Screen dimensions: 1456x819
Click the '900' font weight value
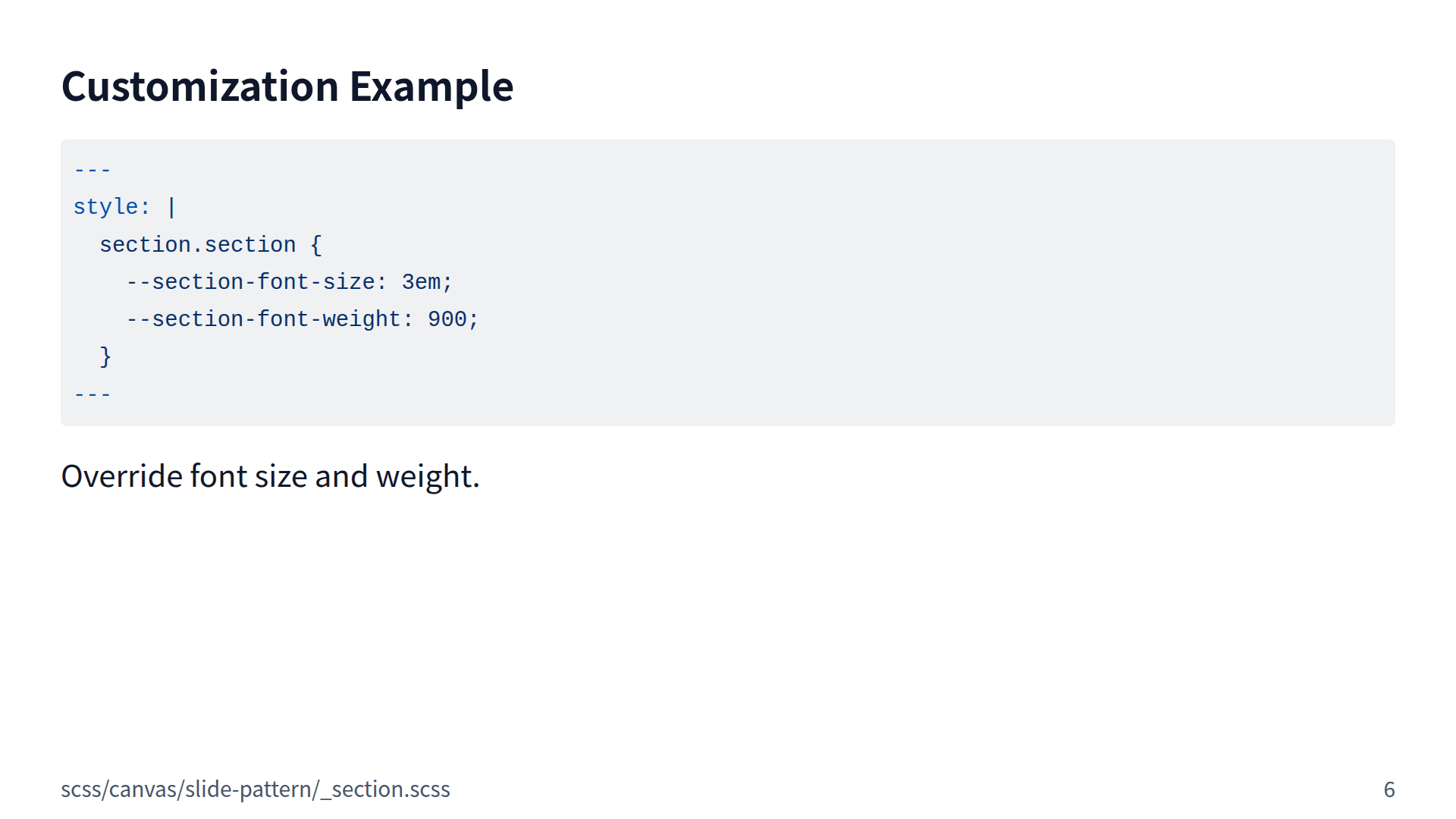(x=447, y=319)
